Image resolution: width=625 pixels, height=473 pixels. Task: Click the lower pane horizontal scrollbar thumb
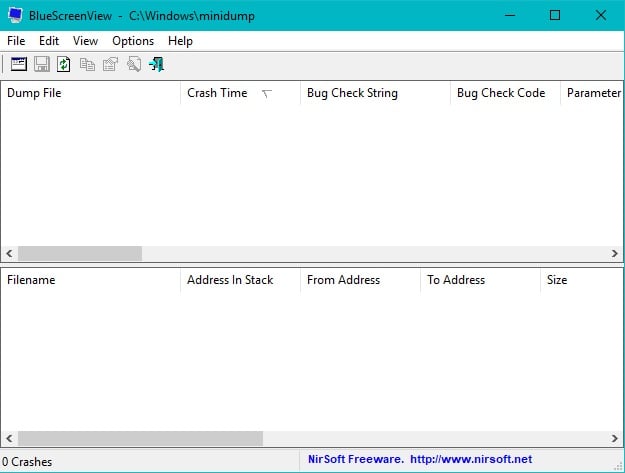(140, 439)
